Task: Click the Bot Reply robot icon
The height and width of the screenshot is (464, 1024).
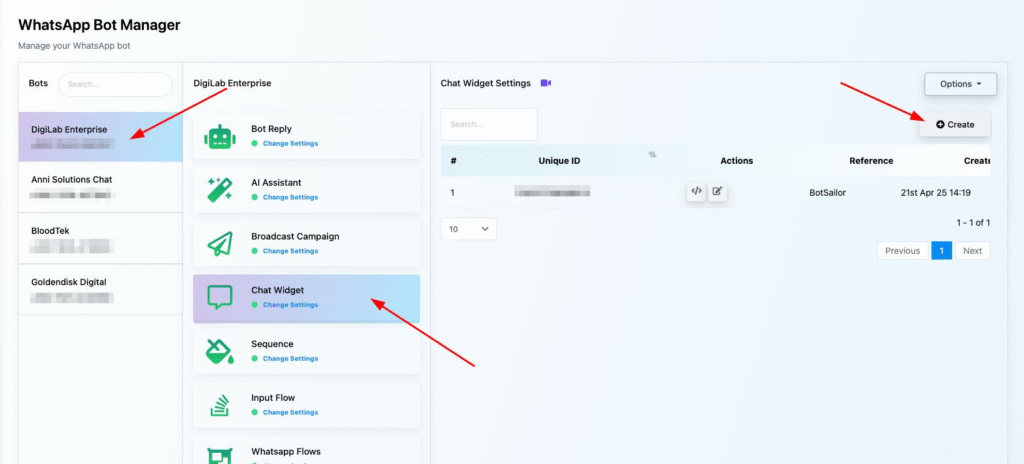Action: point(219,137)
